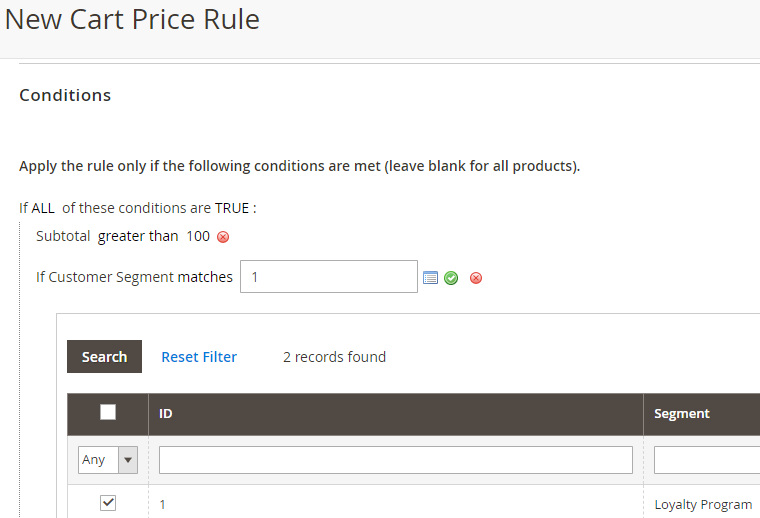Click the Segment filter text box
This screenshot has width=760, height=518.
tap(706, 460)
